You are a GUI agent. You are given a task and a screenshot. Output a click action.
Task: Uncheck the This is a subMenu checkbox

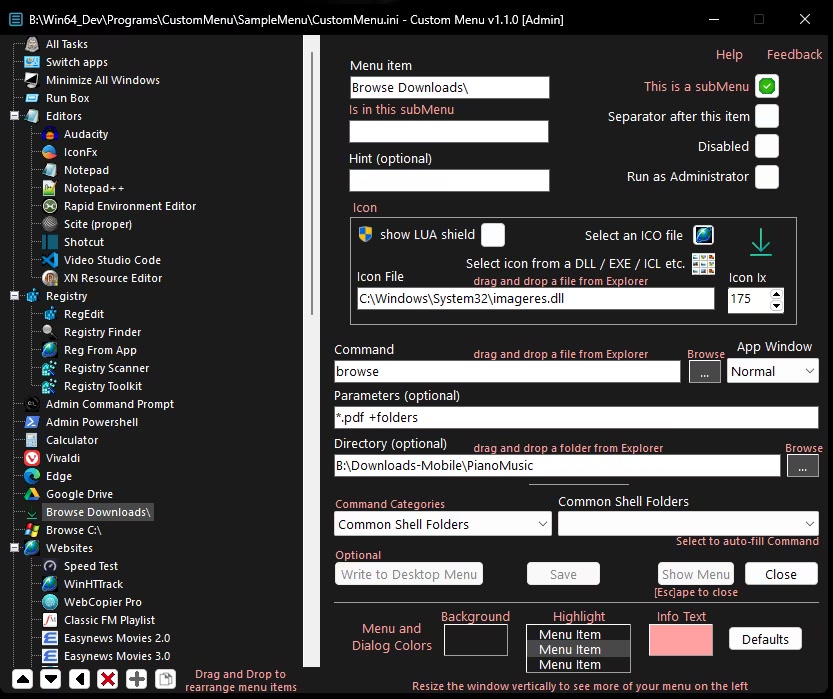(767, 86)
